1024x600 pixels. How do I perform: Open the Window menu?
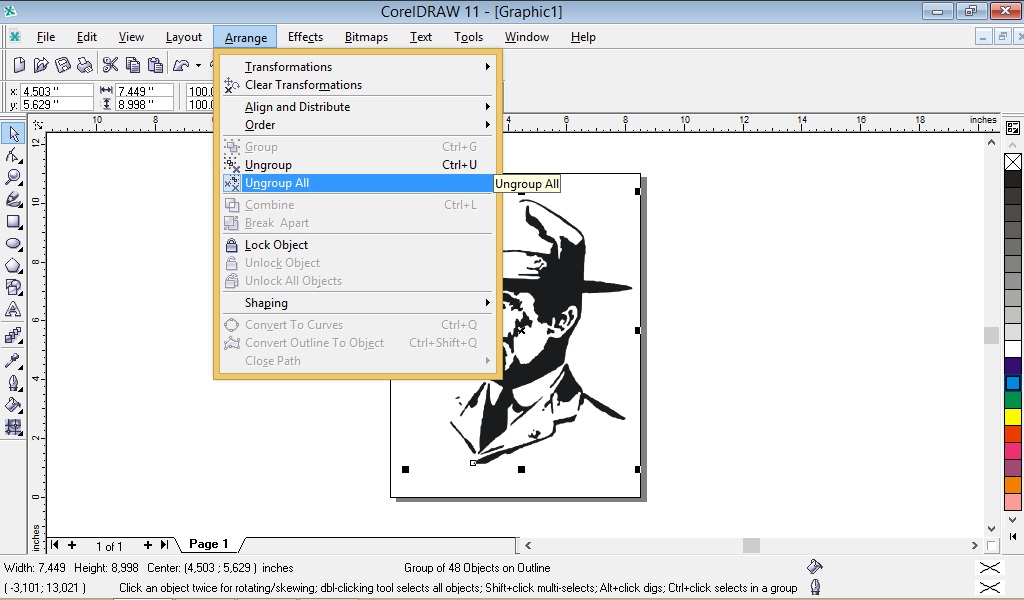tap(526, 37)
